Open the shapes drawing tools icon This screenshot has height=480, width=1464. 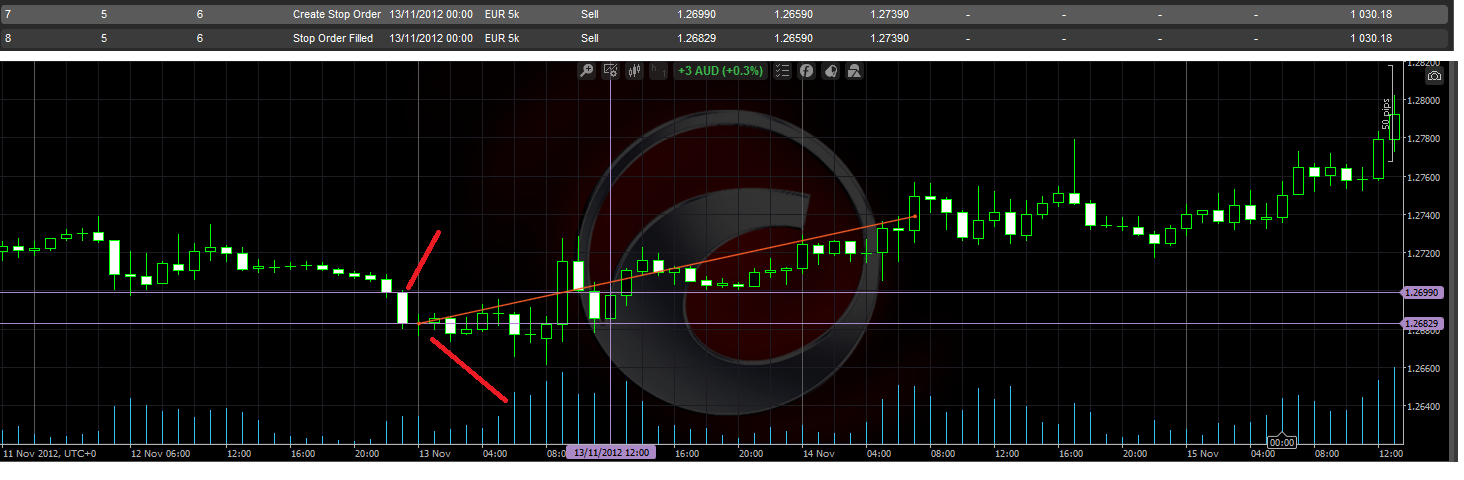click(854, 71)
